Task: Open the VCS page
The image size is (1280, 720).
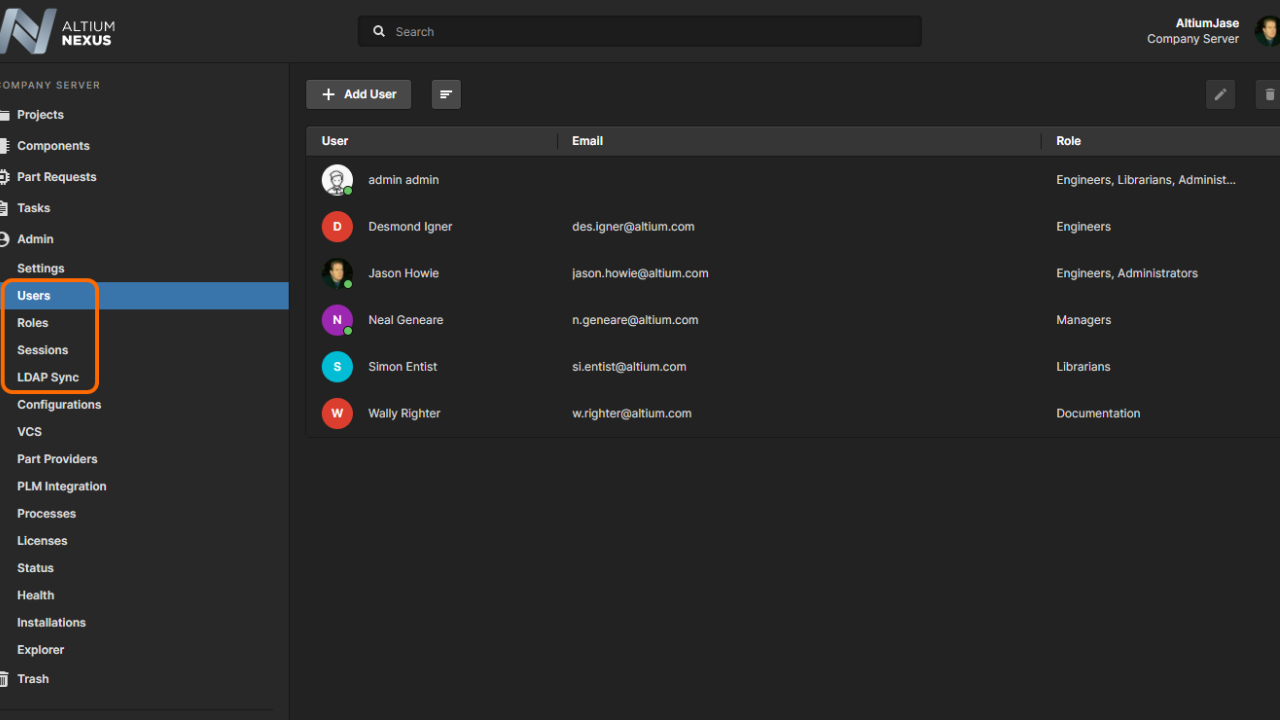Action: (29, 432)
